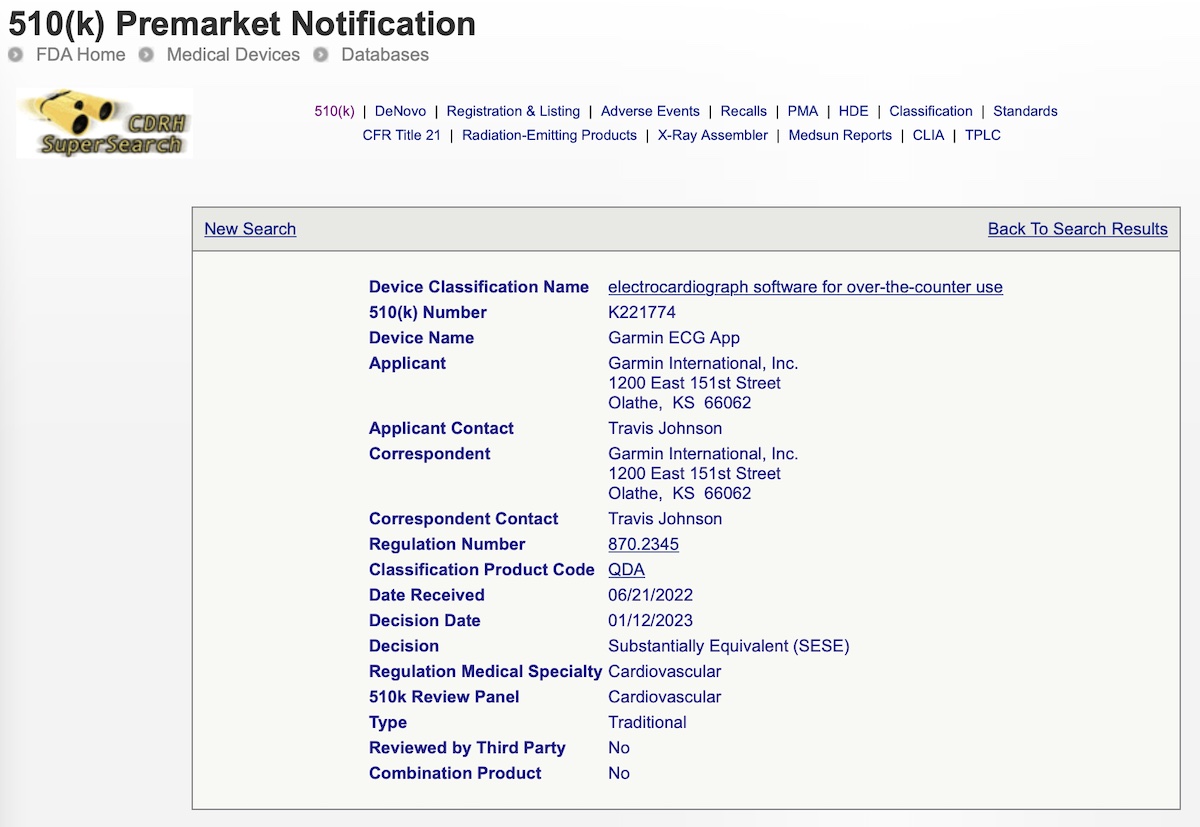The width and height of the screenshot is (1200, 827).
Task: Click the QDA product code link
Action: [x=626, y=570]
